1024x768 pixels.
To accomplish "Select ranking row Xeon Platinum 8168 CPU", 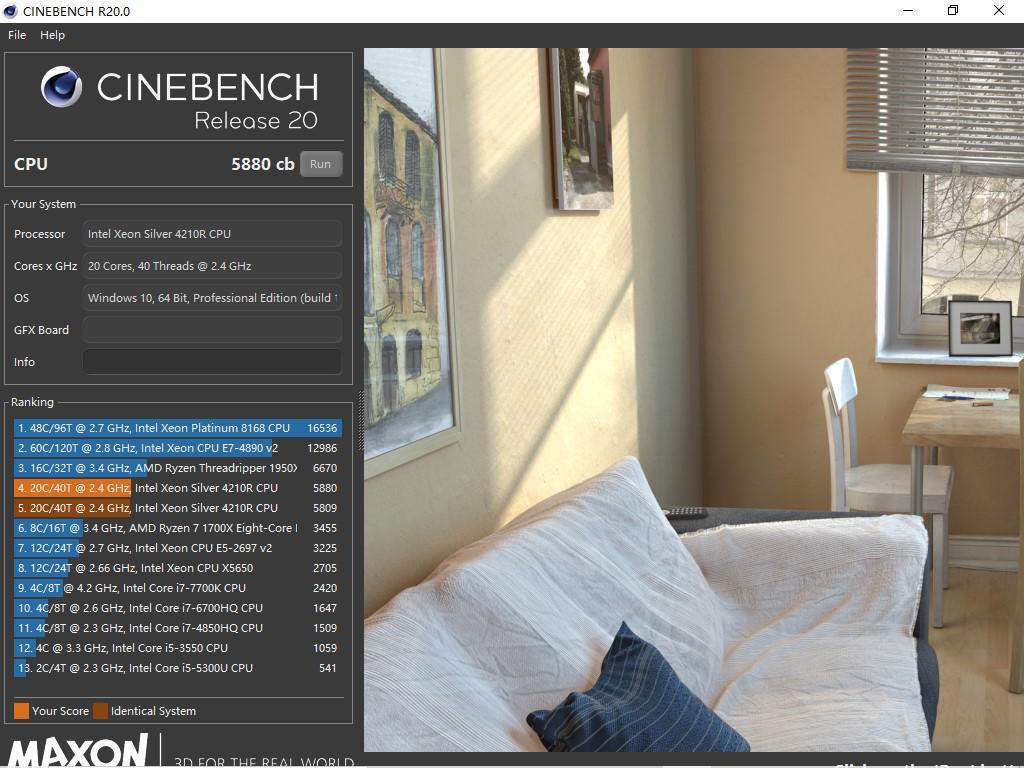I will coord(178,428).
